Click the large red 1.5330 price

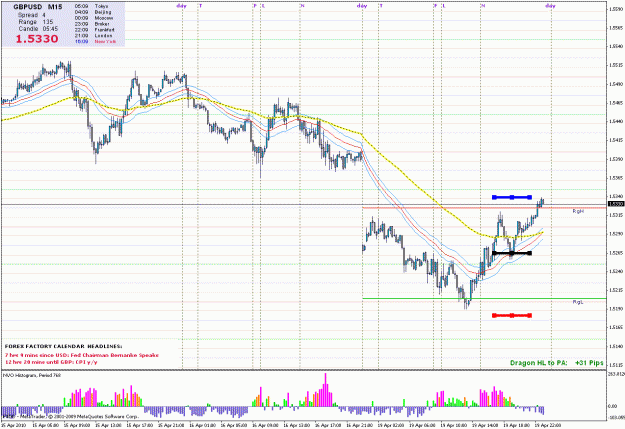37,39
